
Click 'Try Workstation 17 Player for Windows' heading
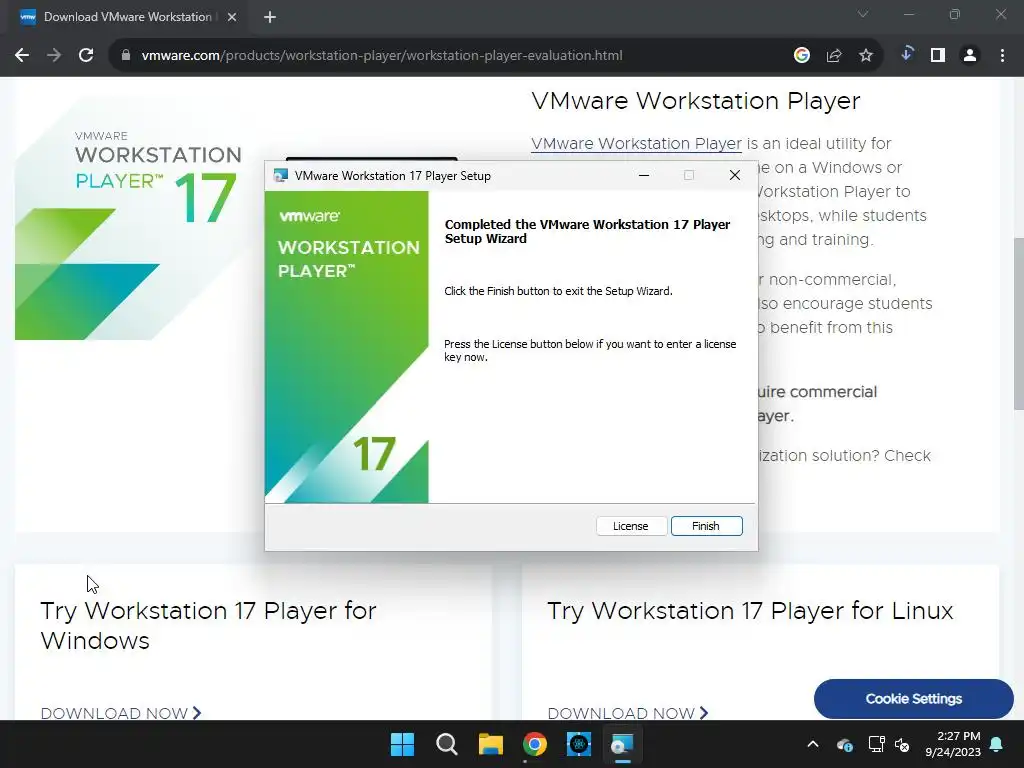point(208,626)
